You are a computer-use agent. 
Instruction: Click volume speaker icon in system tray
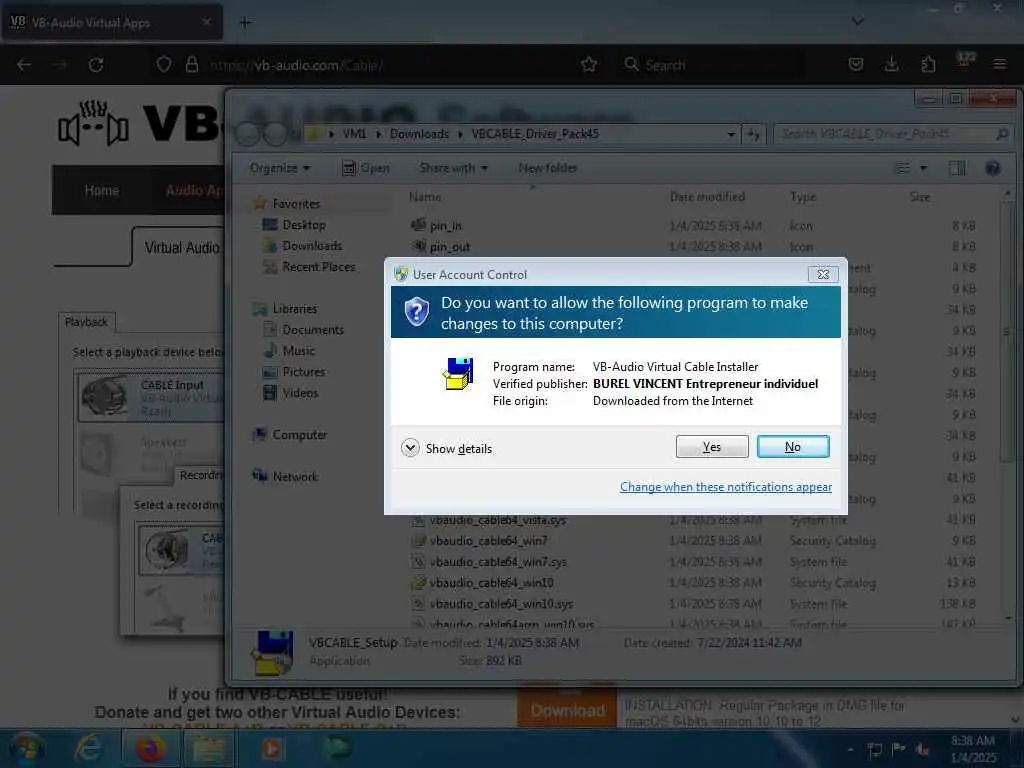[921, 748]
